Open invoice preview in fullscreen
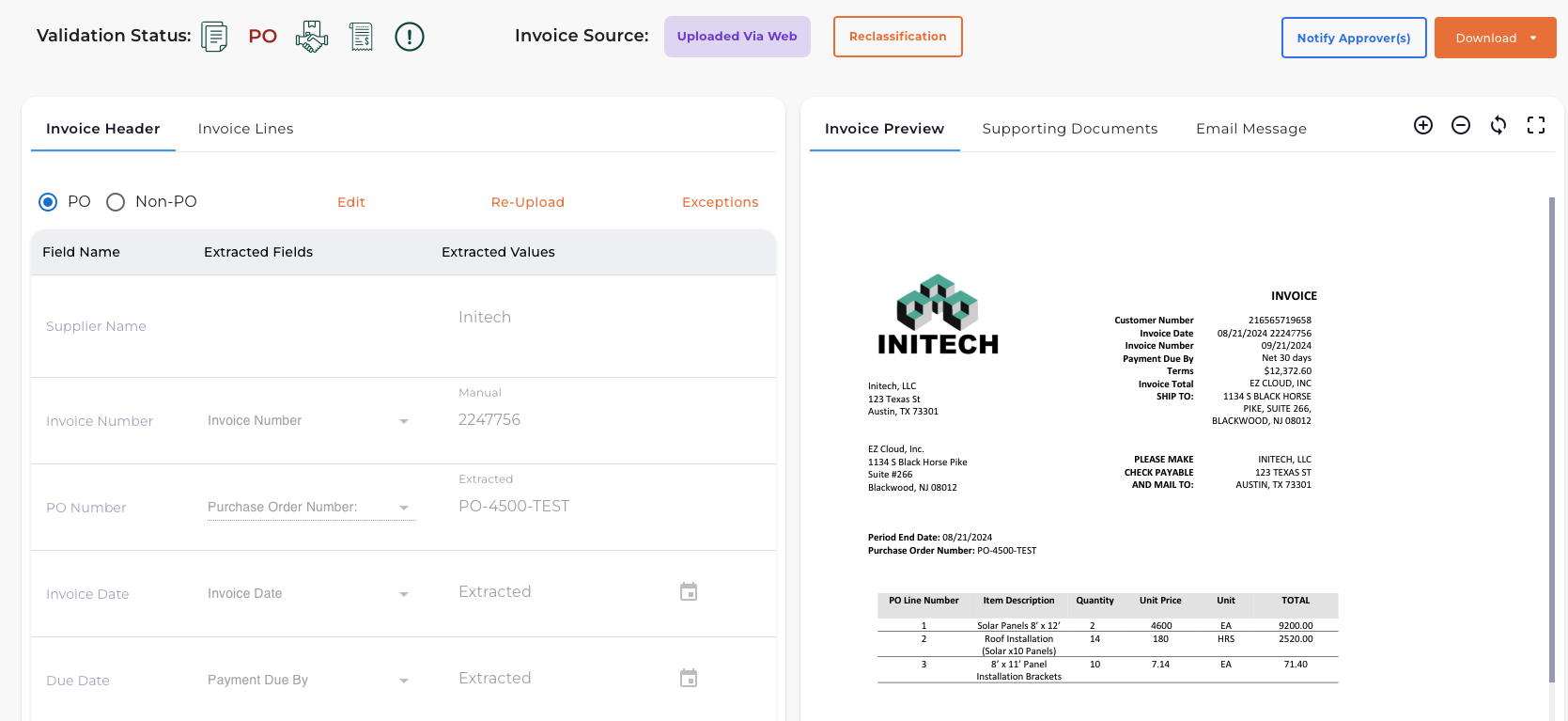The width and height of the screenshot is (1568, 721). pyautogui.click(x=1536, y=125)
